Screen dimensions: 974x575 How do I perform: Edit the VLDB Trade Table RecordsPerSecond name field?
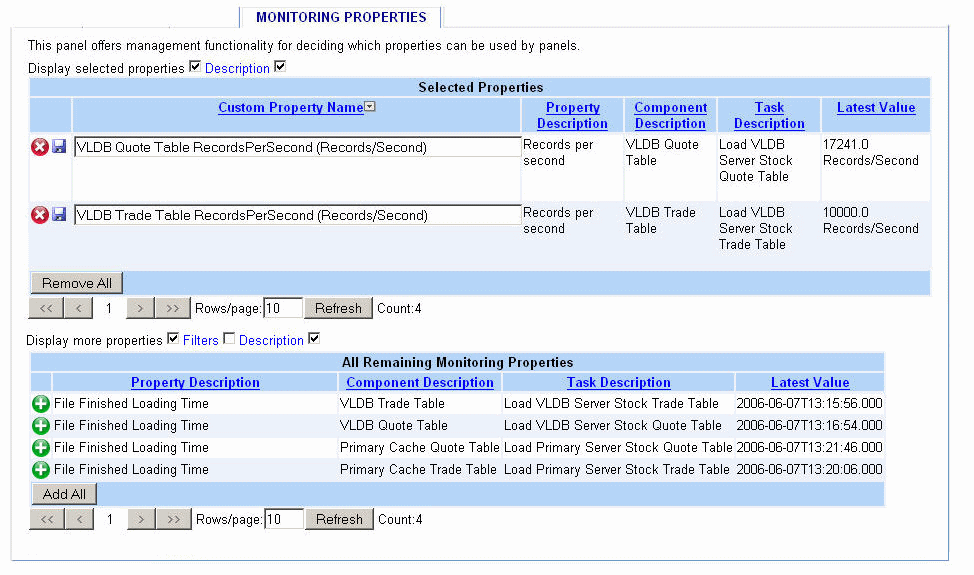(298, 215)
